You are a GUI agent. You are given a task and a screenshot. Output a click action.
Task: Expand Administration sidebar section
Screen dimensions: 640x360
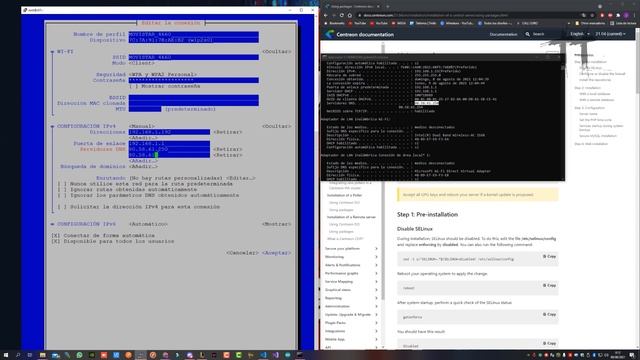click(351, 306)
